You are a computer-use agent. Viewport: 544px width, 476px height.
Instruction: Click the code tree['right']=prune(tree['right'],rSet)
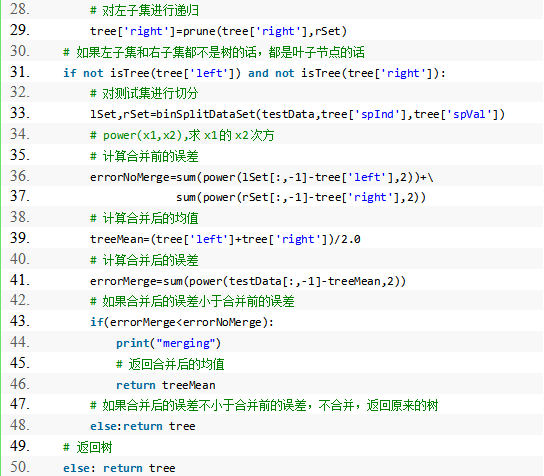point(218,31)
